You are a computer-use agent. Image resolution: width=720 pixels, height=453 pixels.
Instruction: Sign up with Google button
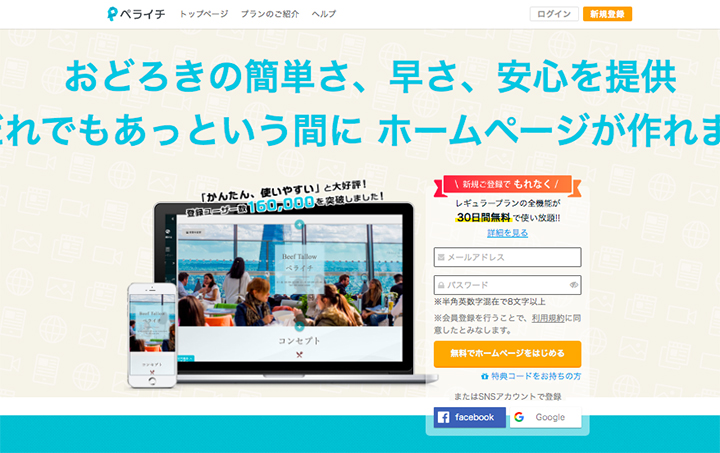pos(546,417)
